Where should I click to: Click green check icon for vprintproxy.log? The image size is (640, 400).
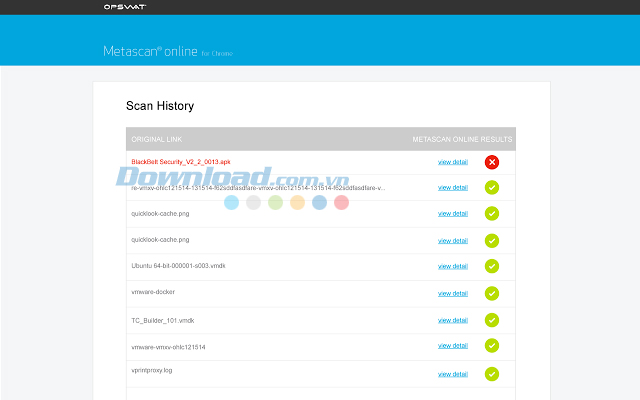(492, 374)
